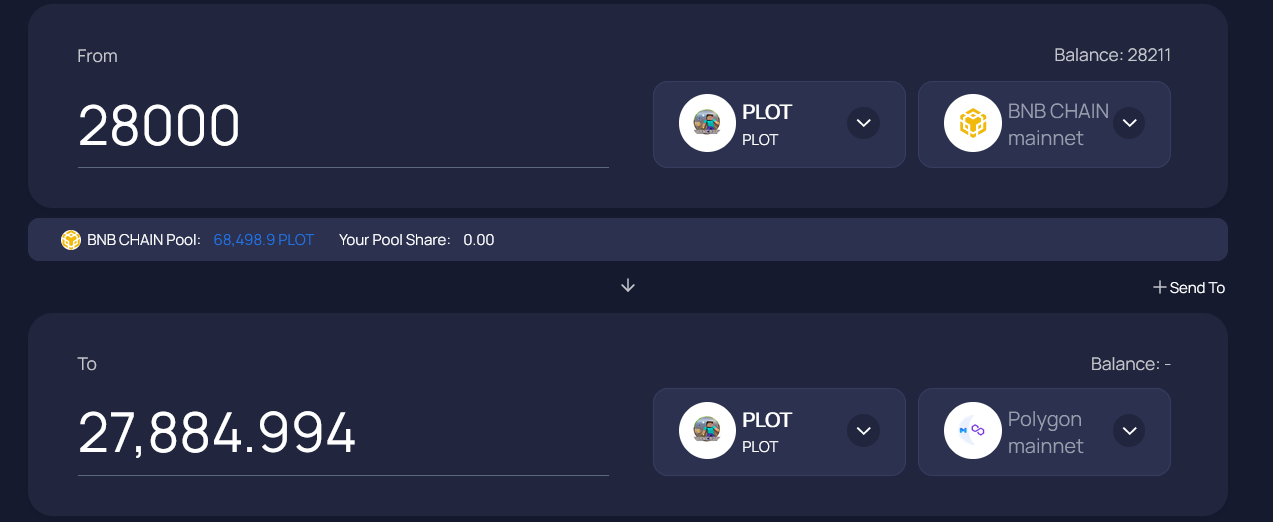Image resolution: width=1273 pixels, height=522 pixels.
Task: Open the BNB CHAIN mainnet network chevron
Action: pos(1129,123)
